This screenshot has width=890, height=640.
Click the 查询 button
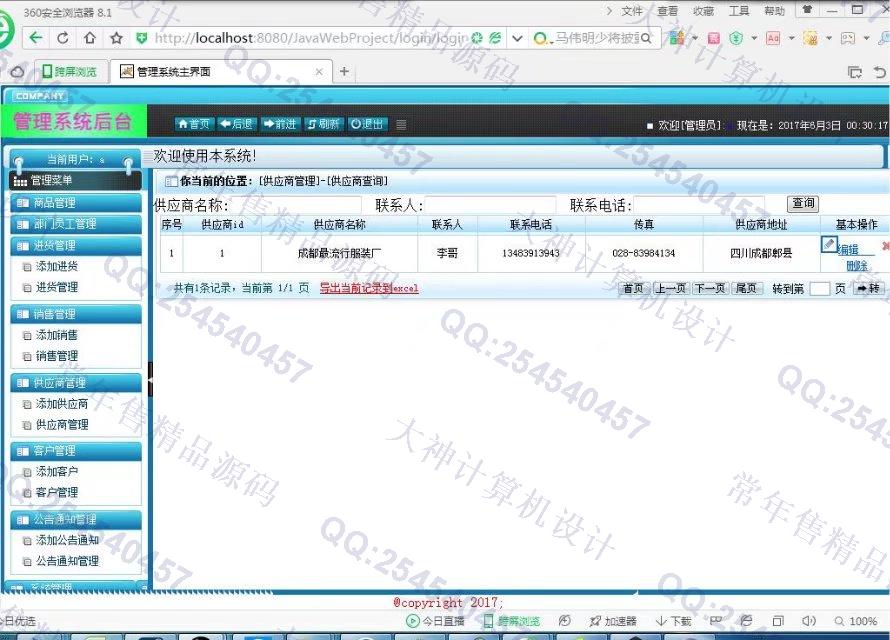(803, 204)
